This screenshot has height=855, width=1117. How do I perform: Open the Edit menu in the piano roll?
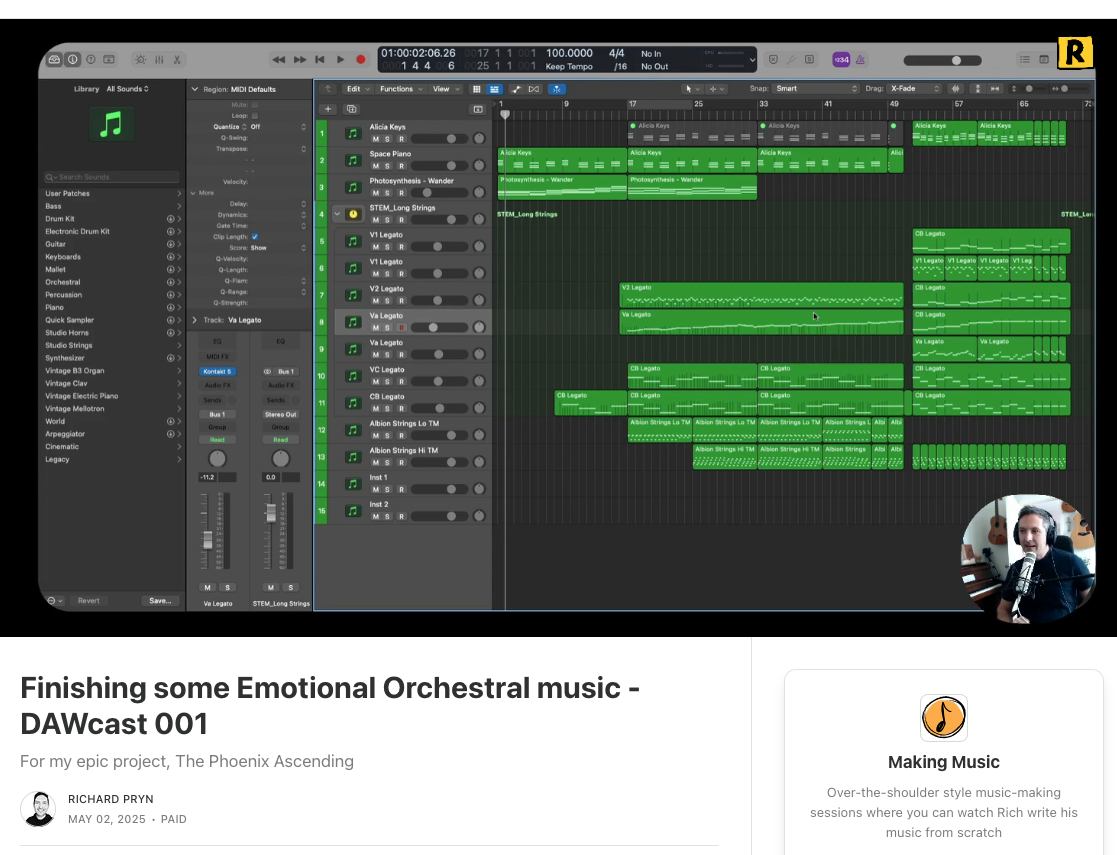click(352, 89)
